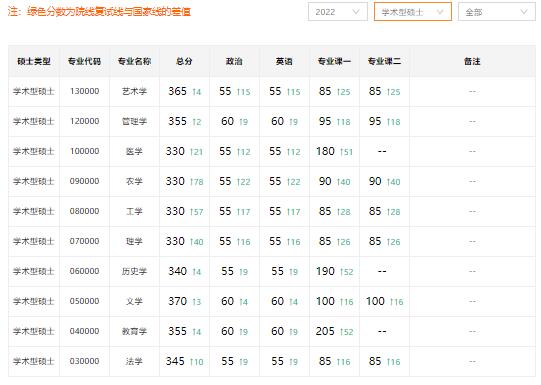The height and width of the screenshot is (385, 541).
Task: Click 政治 score 60 in the 管理学 row
Action: (x=227, y=121)
